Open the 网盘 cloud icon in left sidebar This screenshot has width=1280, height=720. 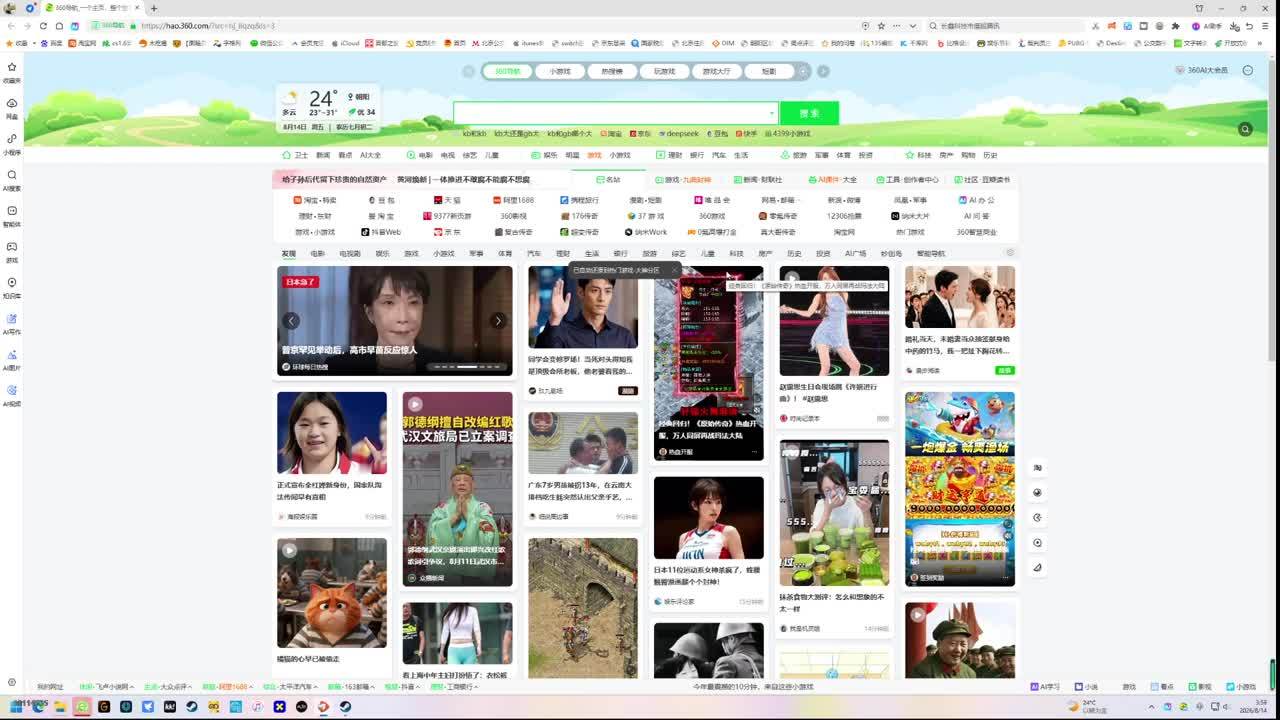[x=12, y=103]
